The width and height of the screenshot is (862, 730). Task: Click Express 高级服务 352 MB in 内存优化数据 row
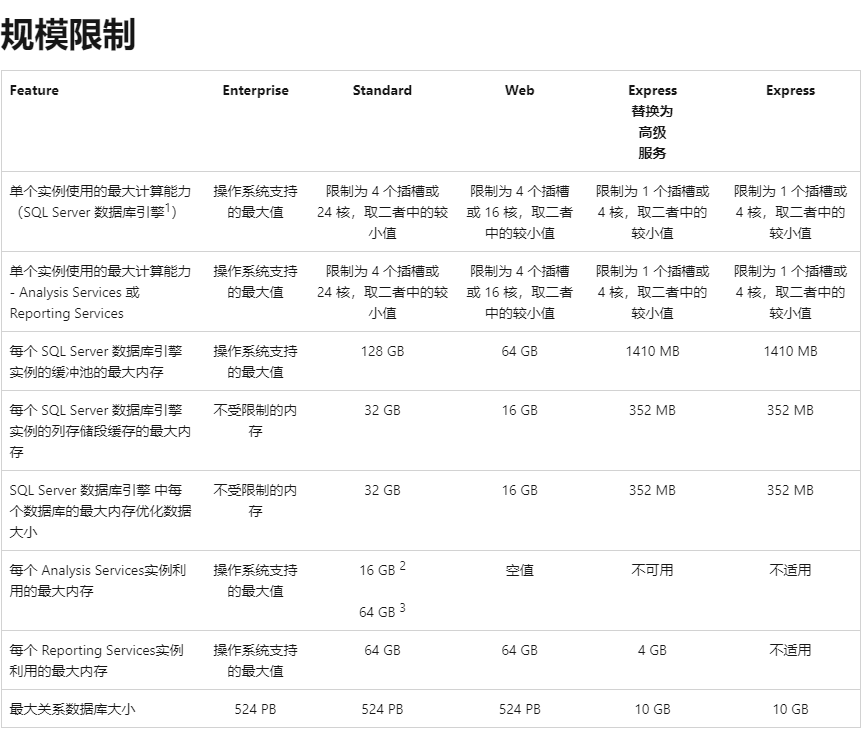653,490
